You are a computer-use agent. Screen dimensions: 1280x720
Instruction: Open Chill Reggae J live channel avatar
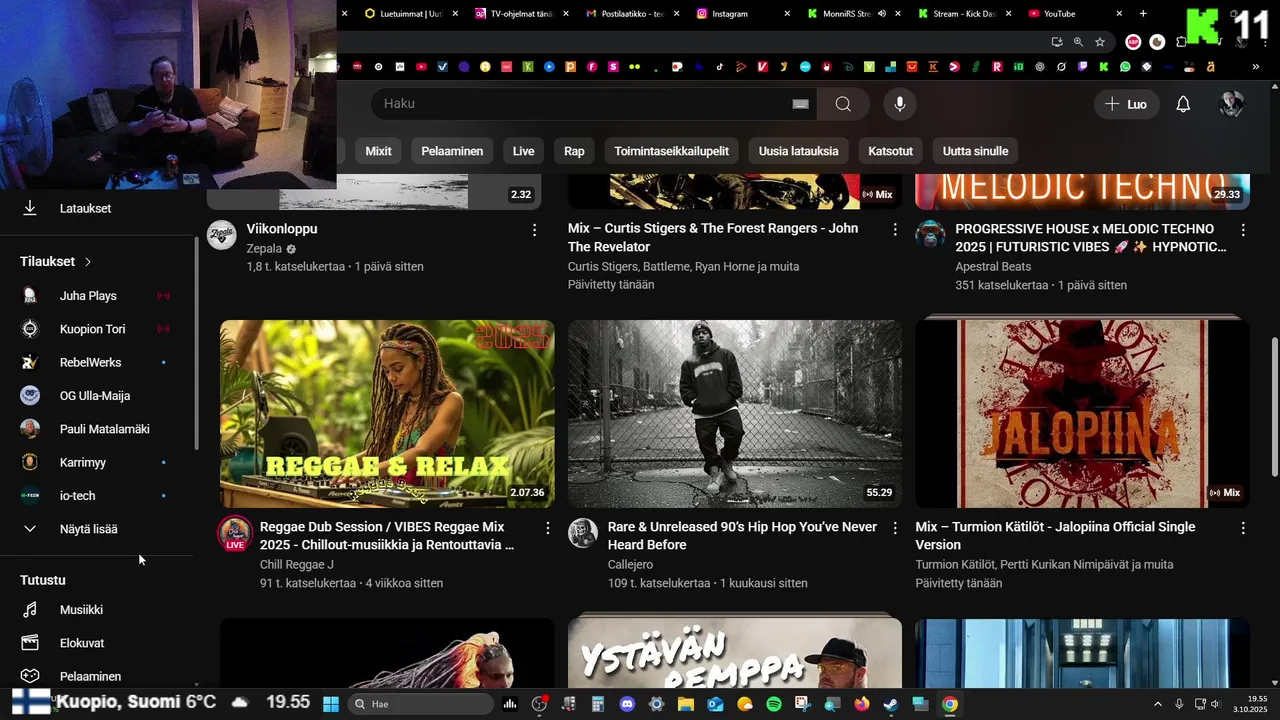coord(235,533)
